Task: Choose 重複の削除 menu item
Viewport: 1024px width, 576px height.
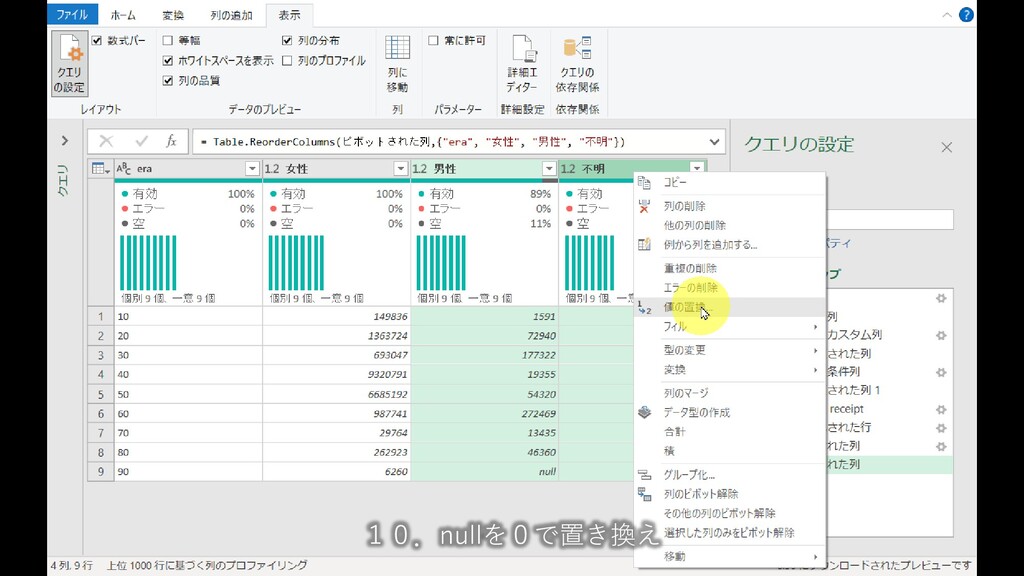Action: pyautogui.click(x=730, y=268)
